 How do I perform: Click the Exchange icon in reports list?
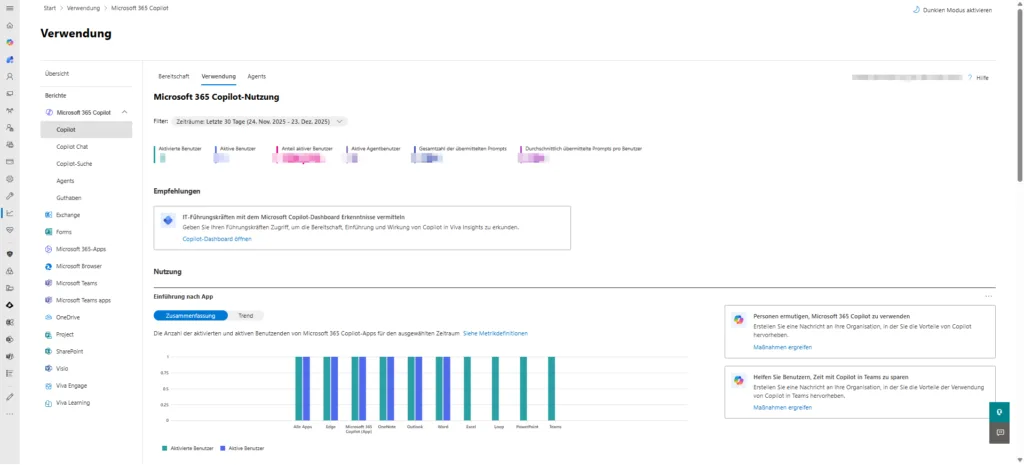point(49,215)
